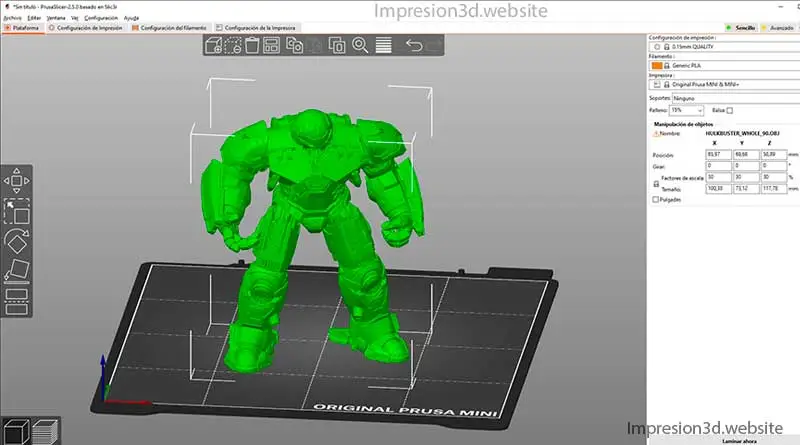Click the magnifier Search icon
Viewport: 800px width, 445px height.
pos(360,45)
